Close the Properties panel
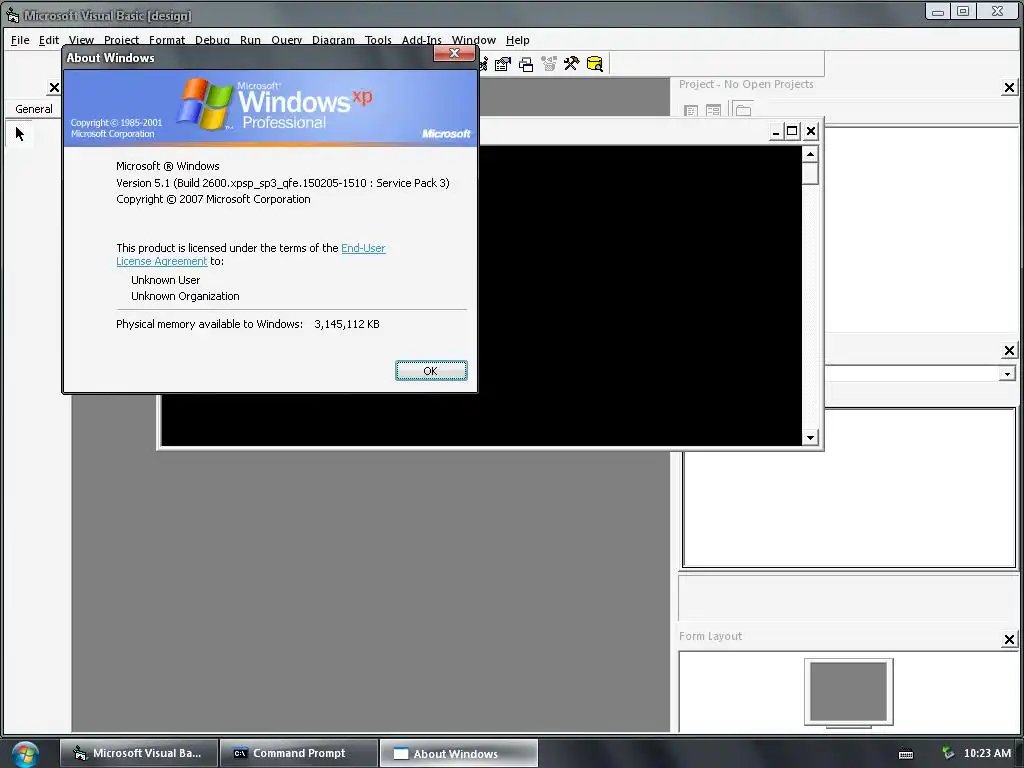This screenshot has width=1024, height=768. tap(1009, 351)
